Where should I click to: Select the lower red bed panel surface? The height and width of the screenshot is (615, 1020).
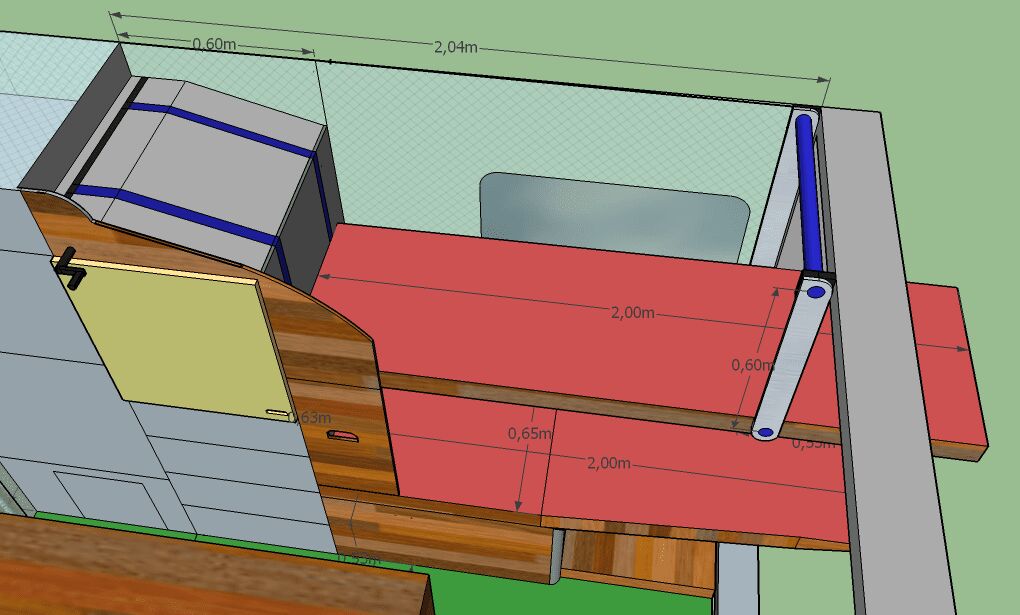(680, 490)
